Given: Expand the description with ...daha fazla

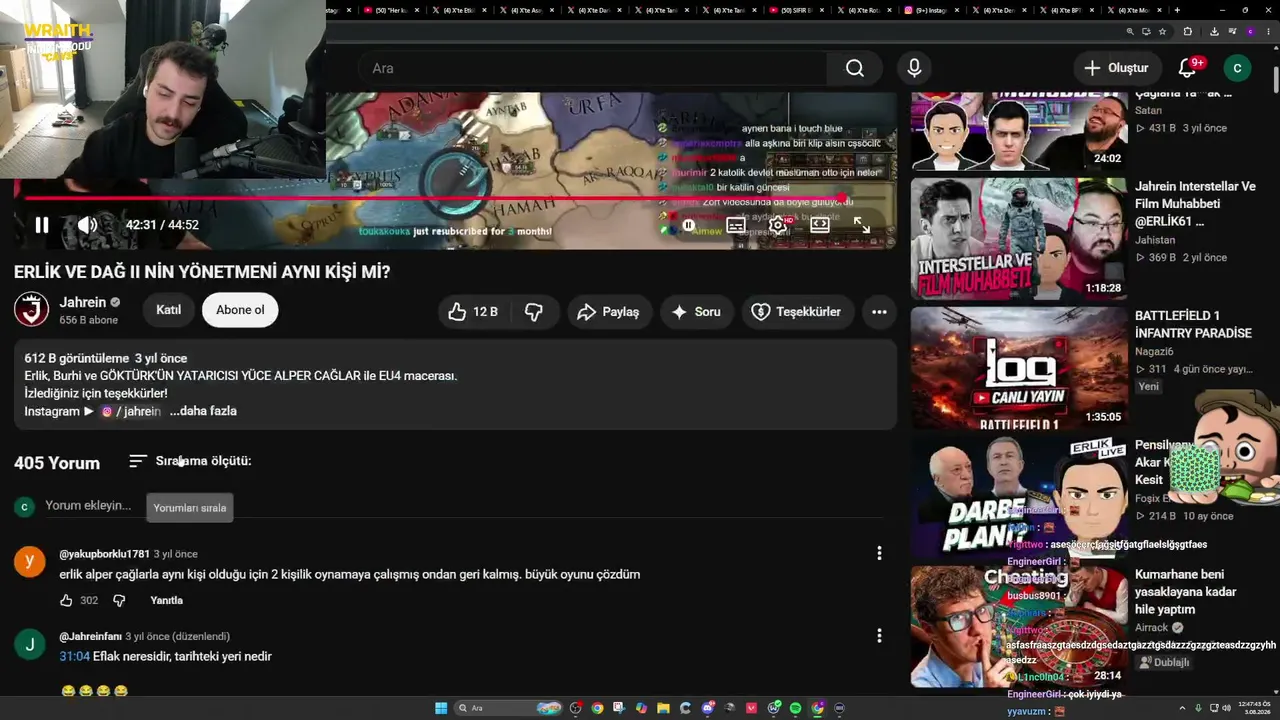Looking at the screenshot, I should tap(203, 411).
